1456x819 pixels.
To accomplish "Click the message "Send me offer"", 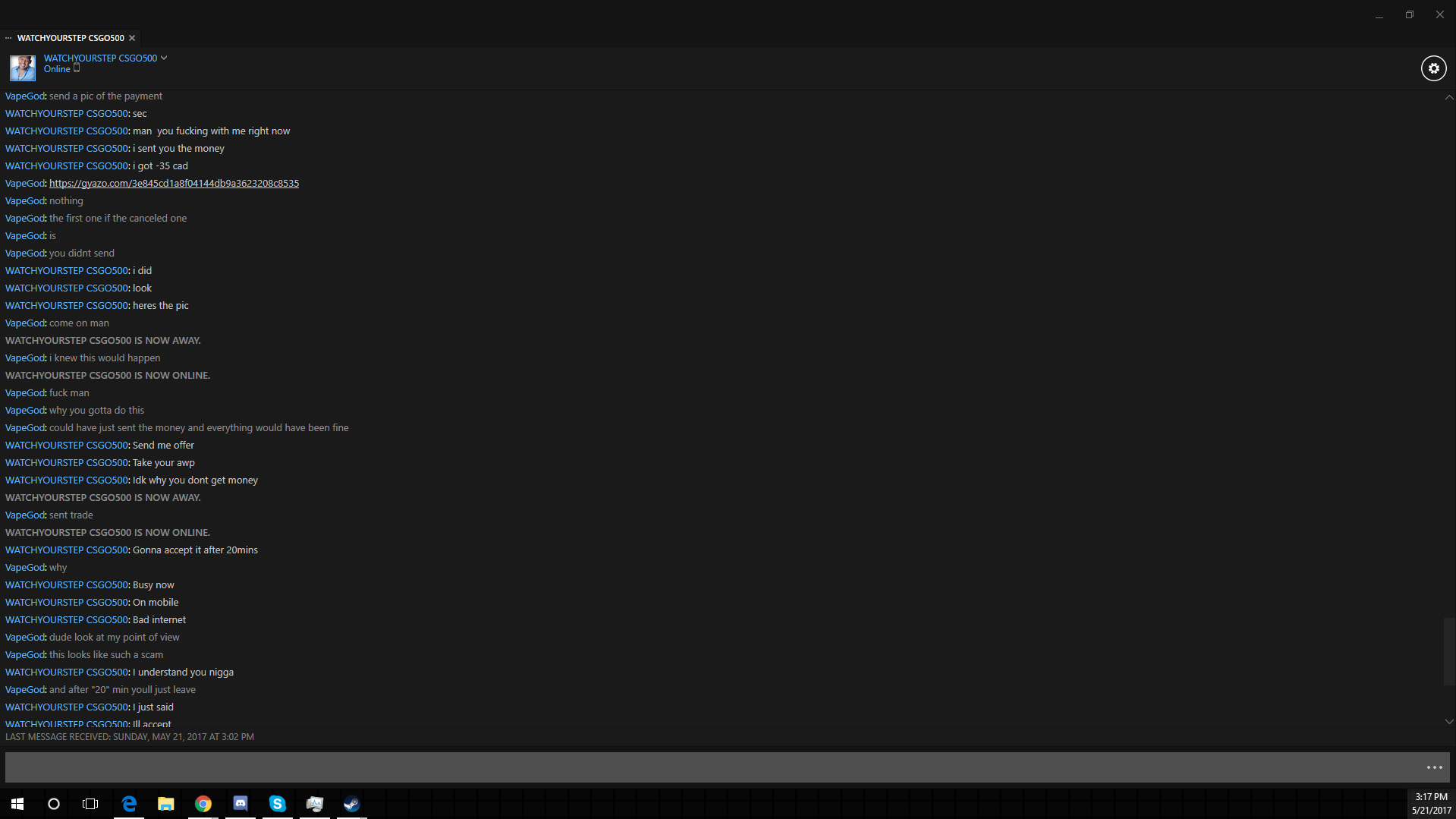I will tap(163, 446).
